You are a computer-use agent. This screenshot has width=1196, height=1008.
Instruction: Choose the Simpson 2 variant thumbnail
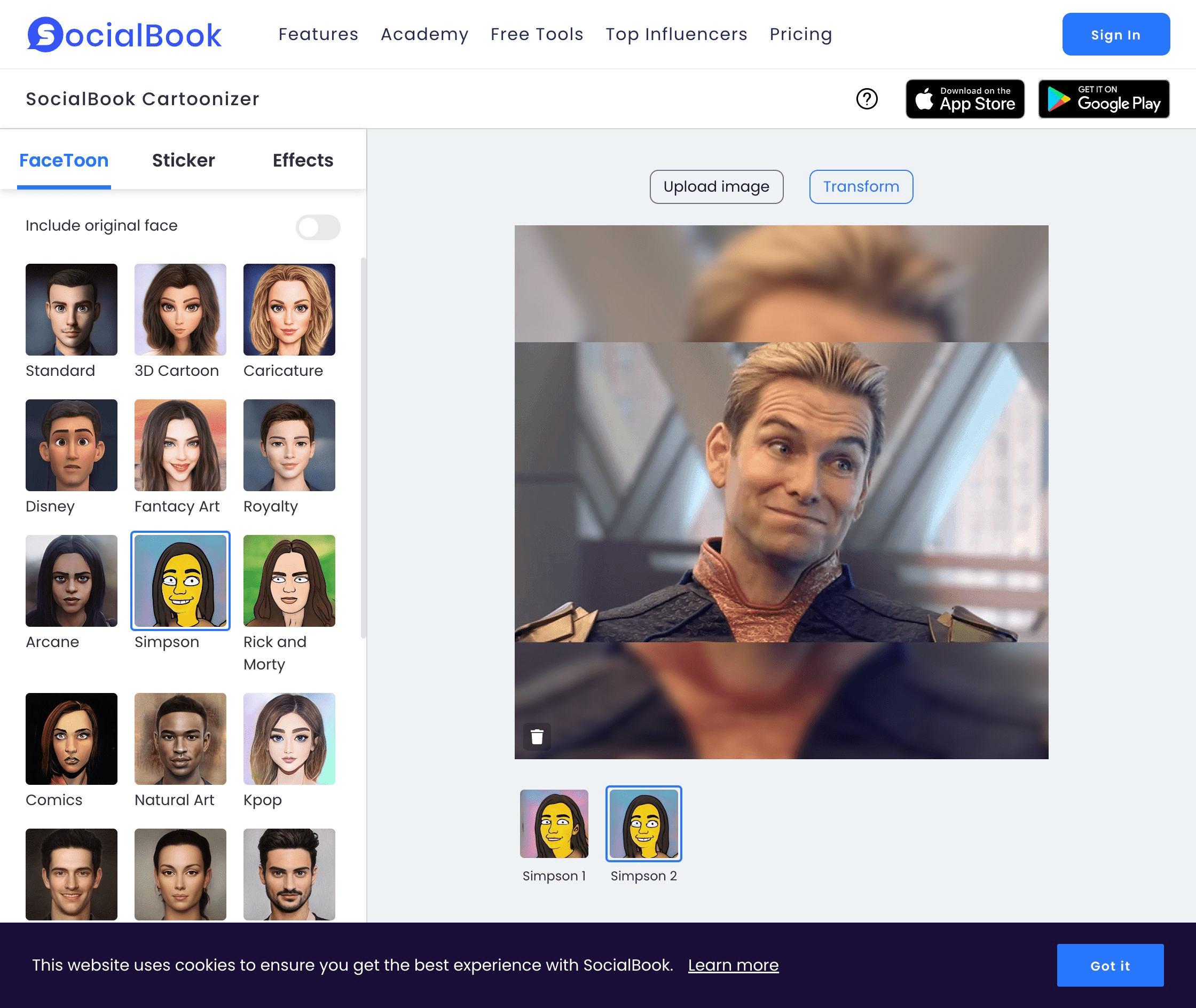pyautogui.click(x=644, y=823)
